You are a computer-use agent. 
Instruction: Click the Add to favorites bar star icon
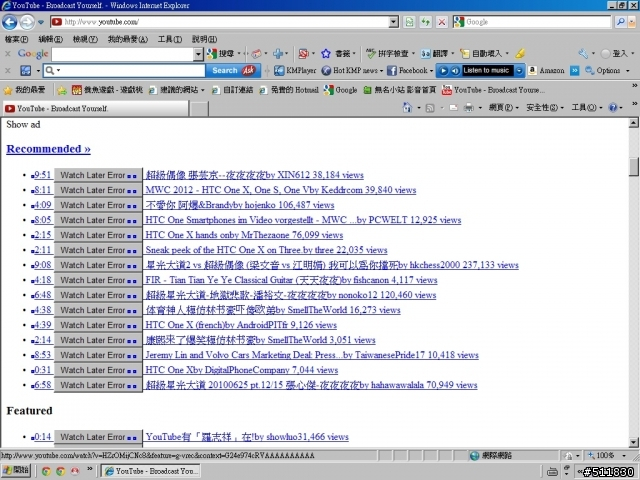pyautogui.click(x=62, y=90)
